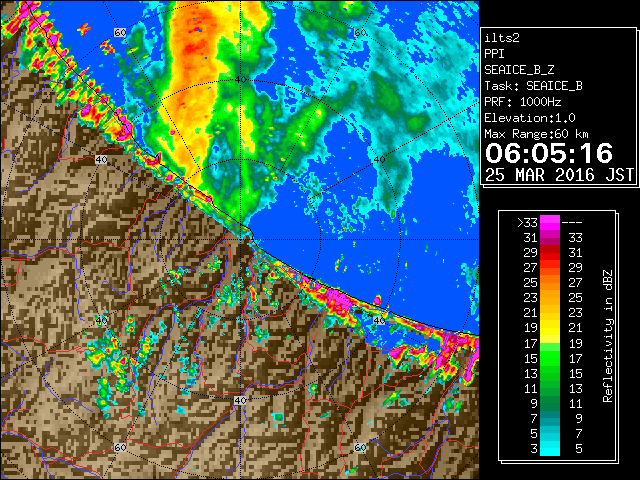Click the '40' range ring label south of center

240,400
